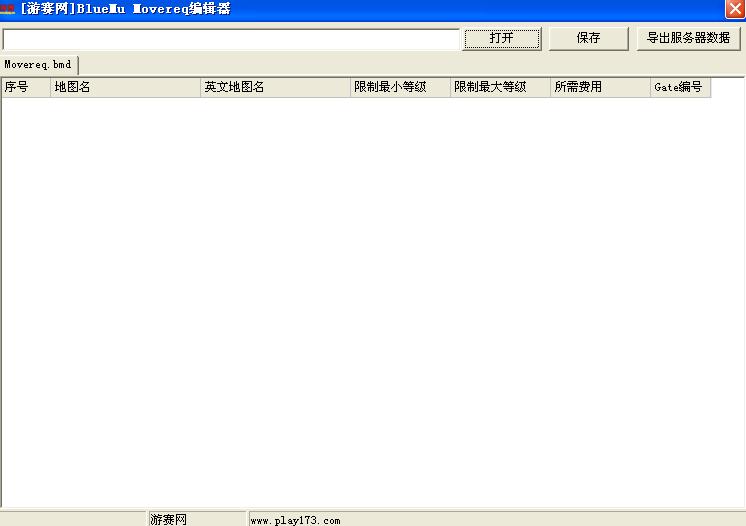746x526 pixels.
Task: Click the www.play173.com status bar text
Action: (x=295, y=520)
